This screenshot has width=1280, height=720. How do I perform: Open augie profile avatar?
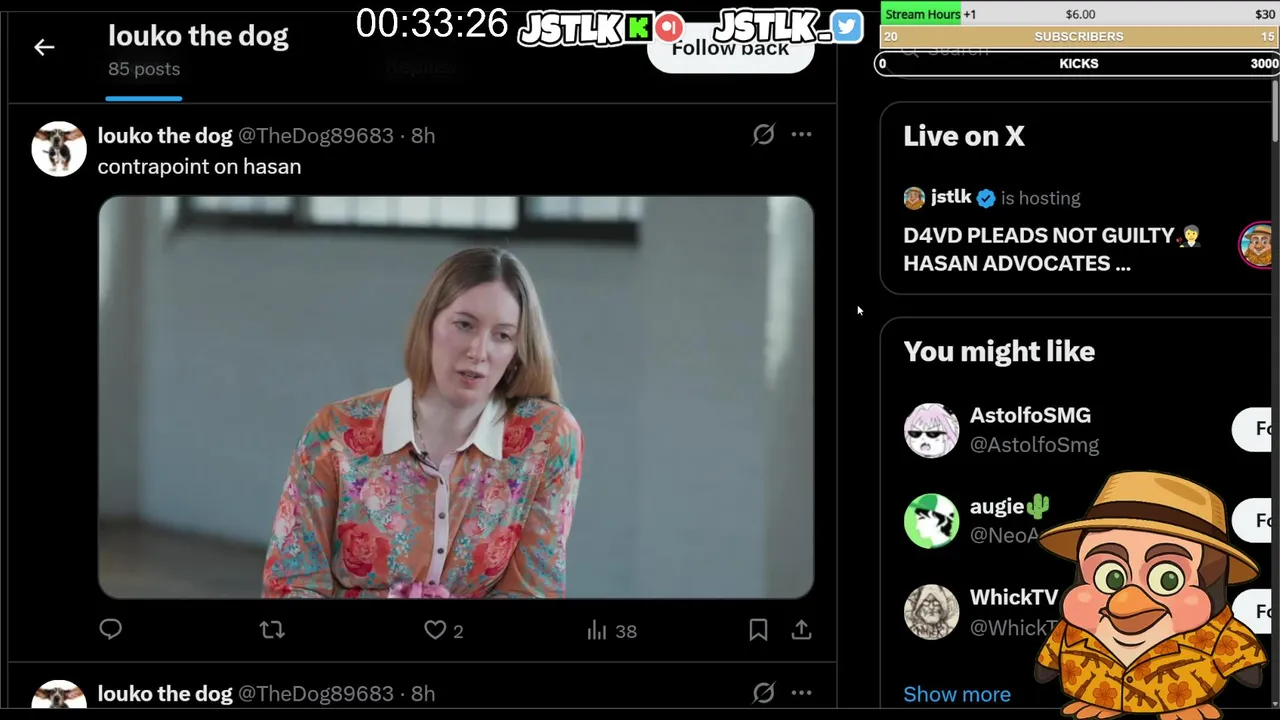pos(931,520)
